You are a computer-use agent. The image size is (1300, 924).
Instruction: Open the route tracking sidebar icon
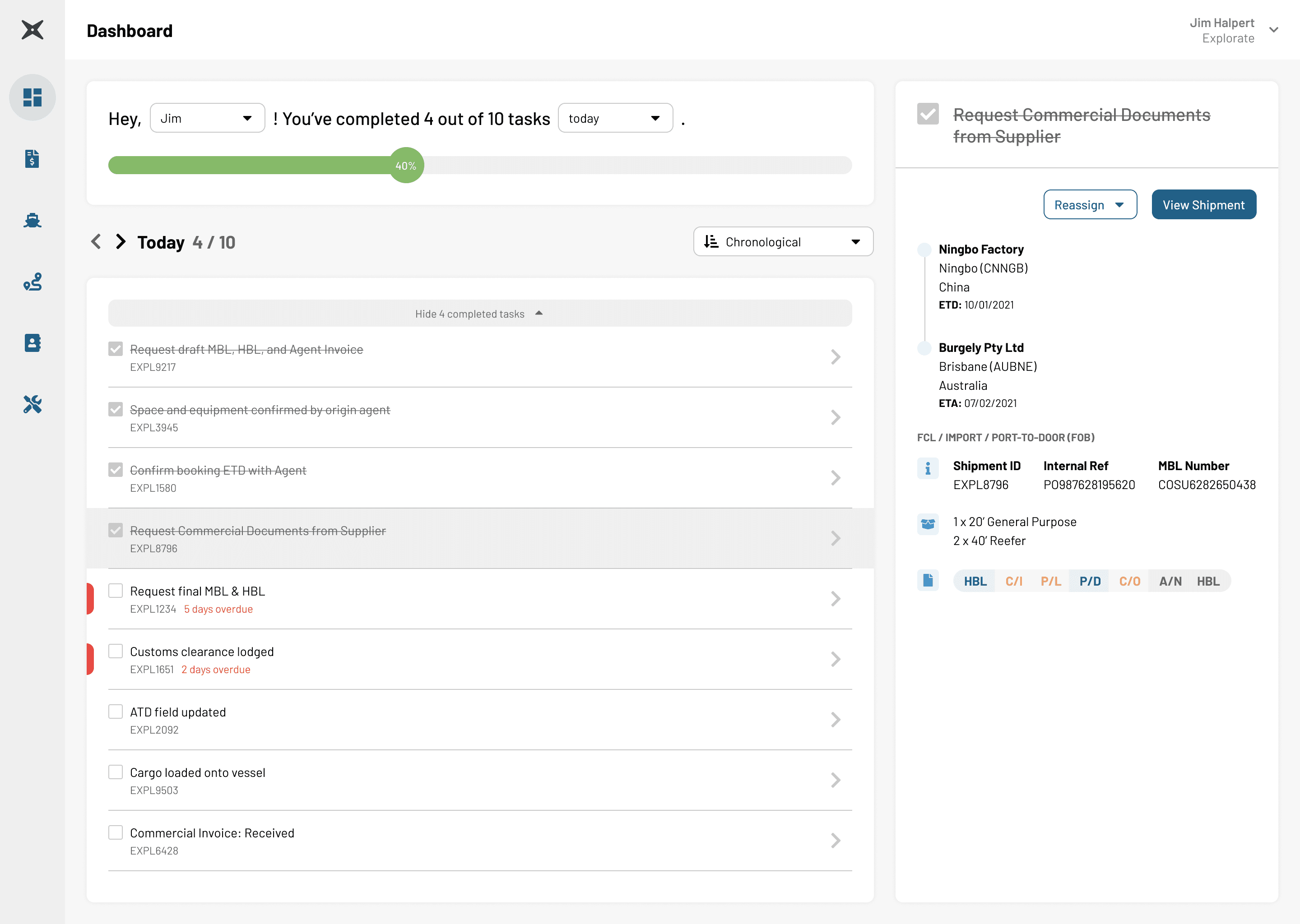[32, 282]
